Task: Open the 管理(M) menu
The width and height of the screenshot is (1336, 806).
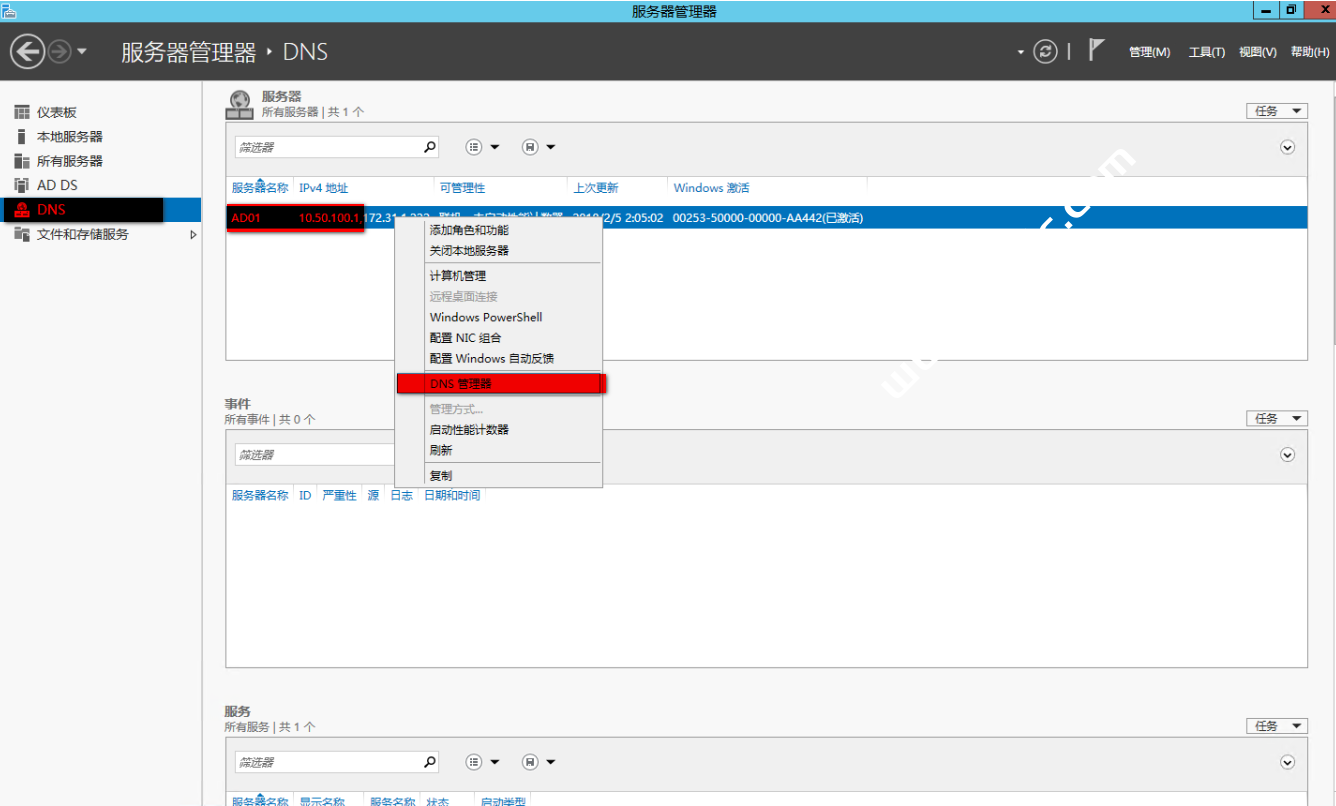Action: (x=1149, y=52)
